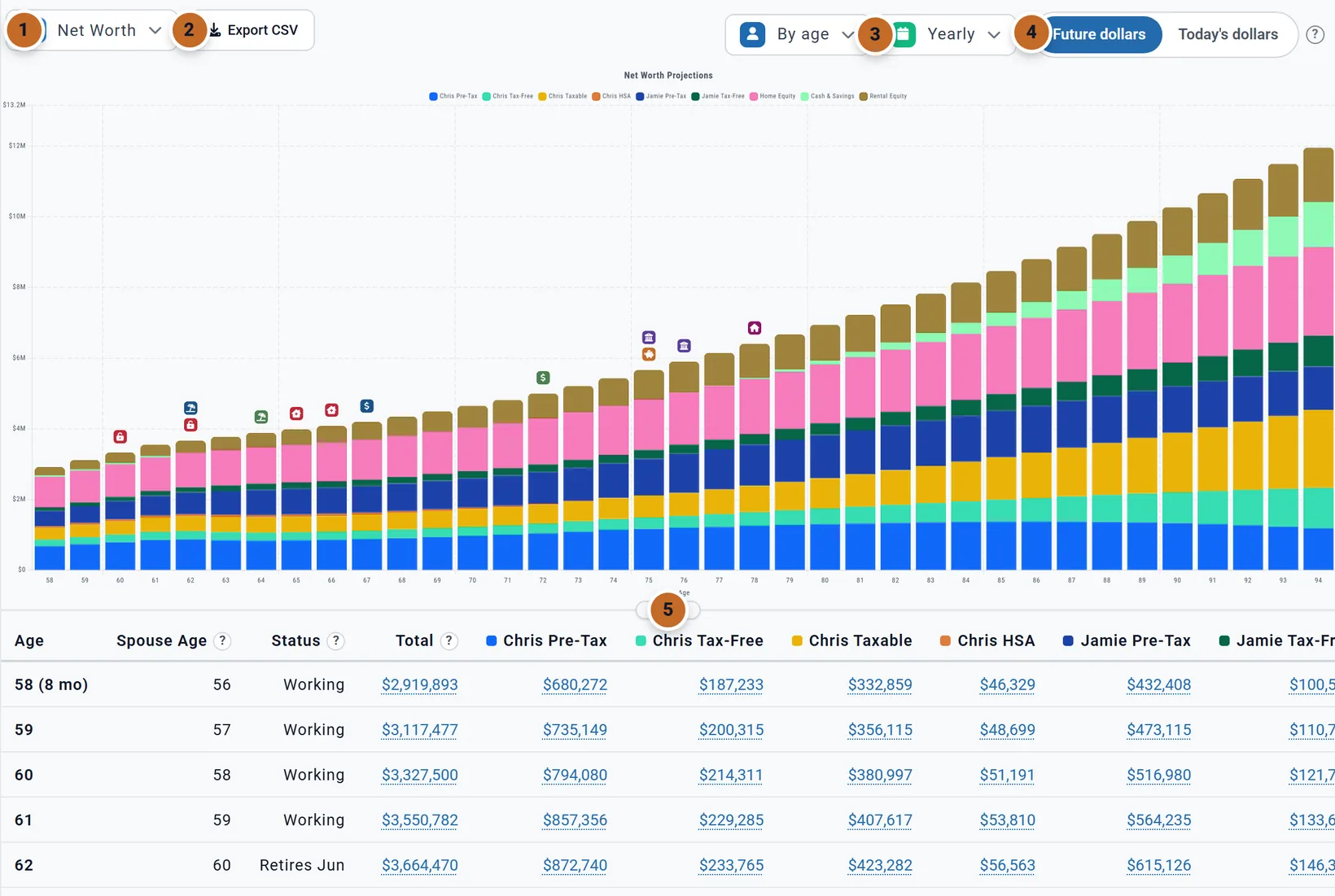Screen dimensions: 1335x896
Task: Click the Chris Tax-Free column header
Action: click(699, 640)
